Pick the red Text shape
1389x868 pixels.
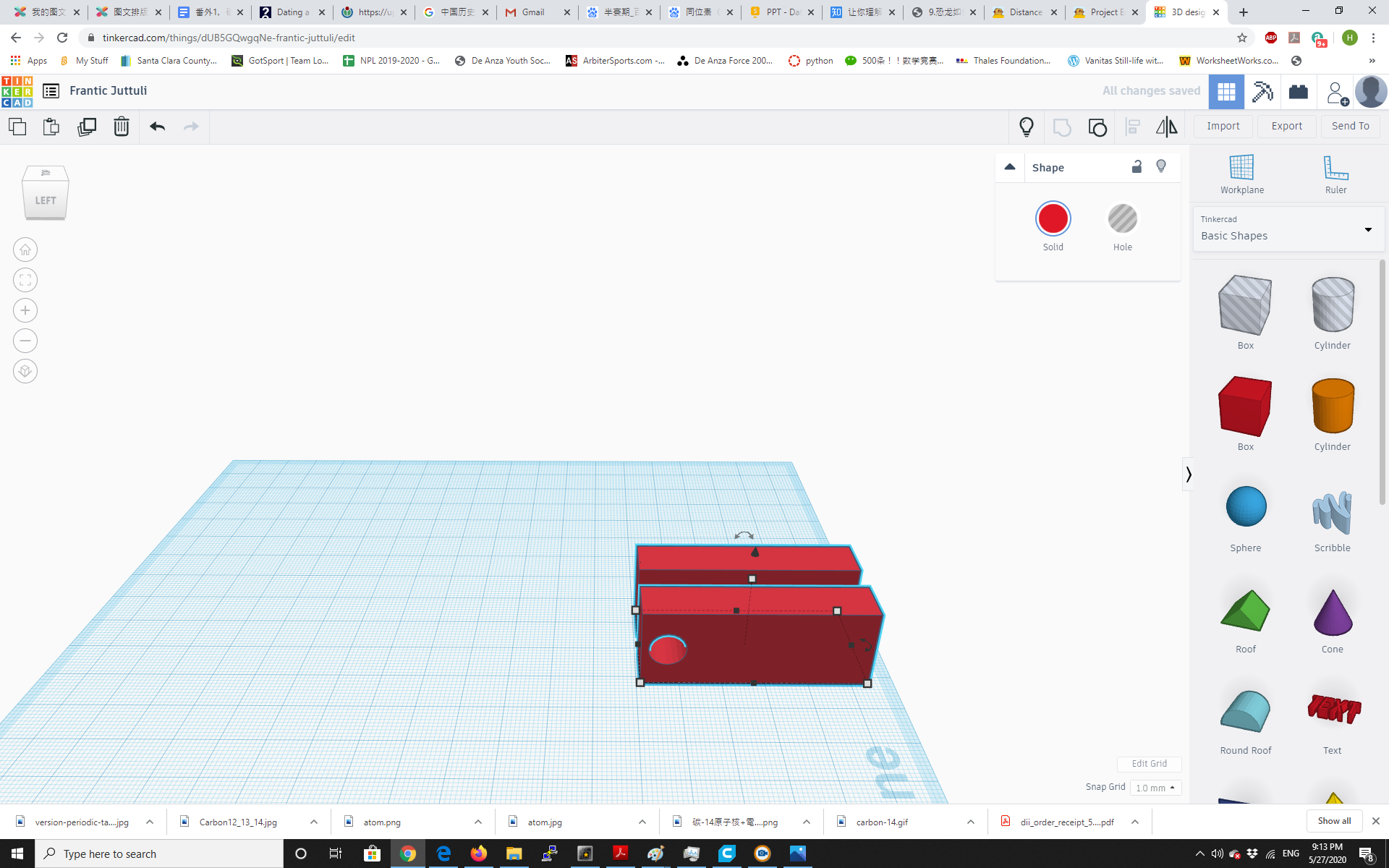point(1333,709)
